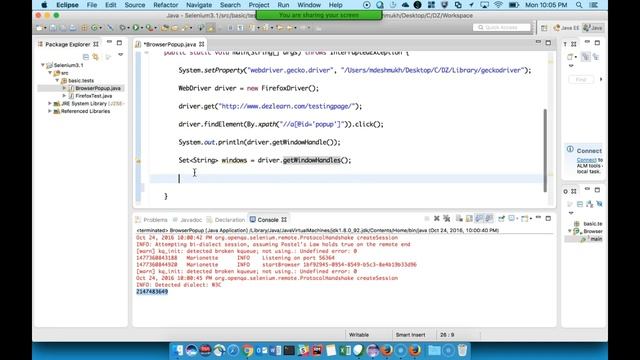Viewport: 640px width, 360px height.
Task: Switch to the Problems tab
Action: click(x=151, y=220)
